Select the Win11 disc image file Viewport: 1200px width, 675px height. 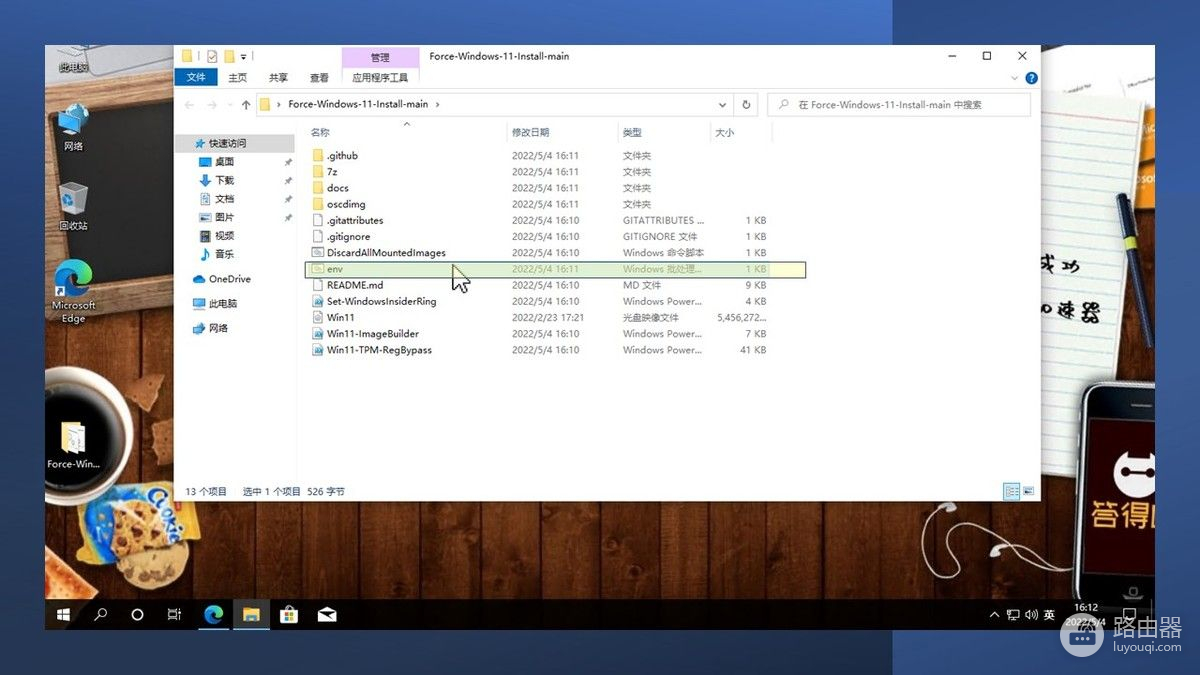(341, 317)
